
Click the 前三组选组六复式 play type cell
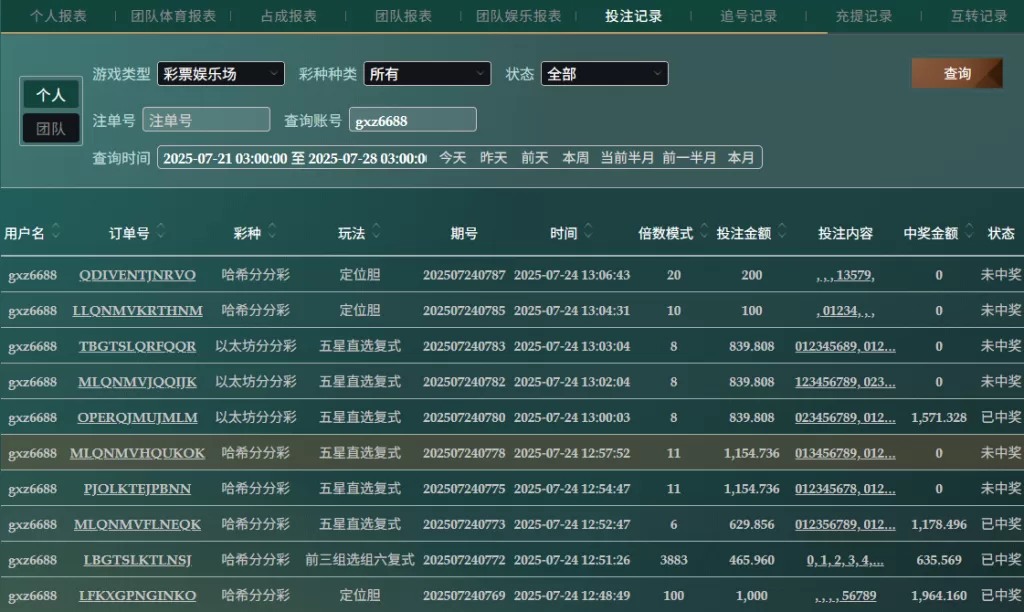point(360,560)
